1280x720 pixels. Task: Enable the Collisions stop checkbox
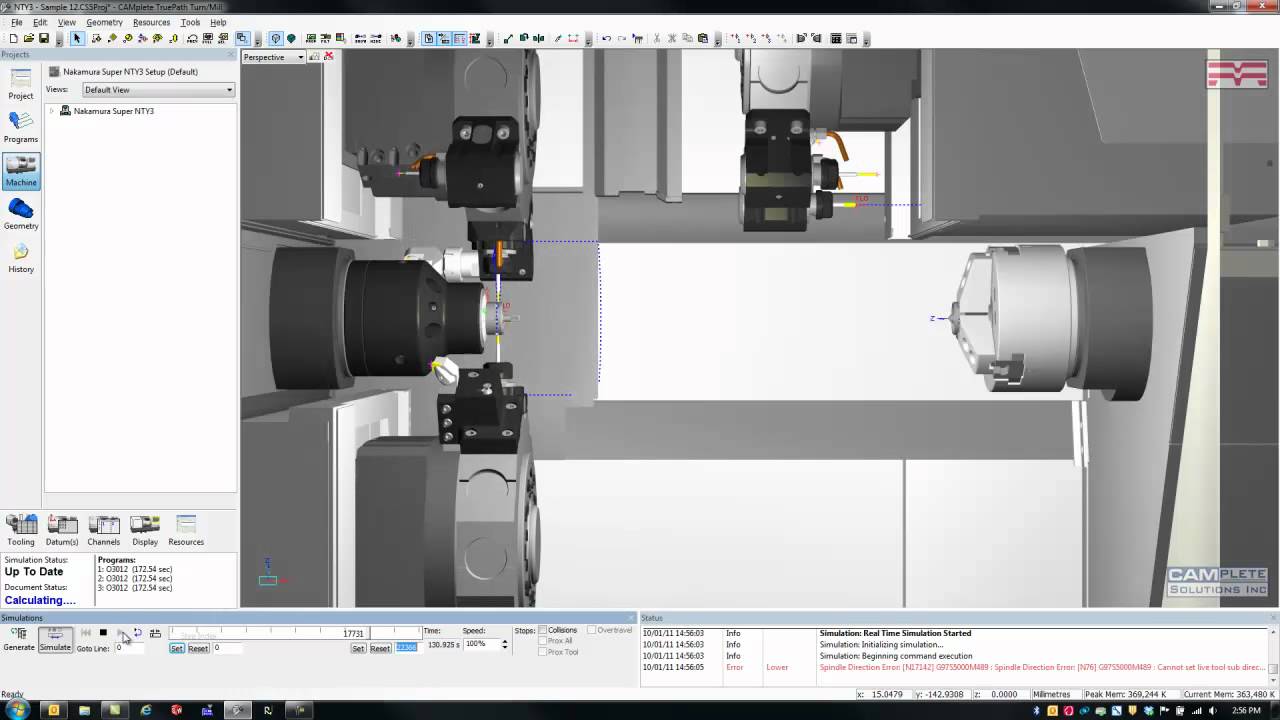click(543, 630)
